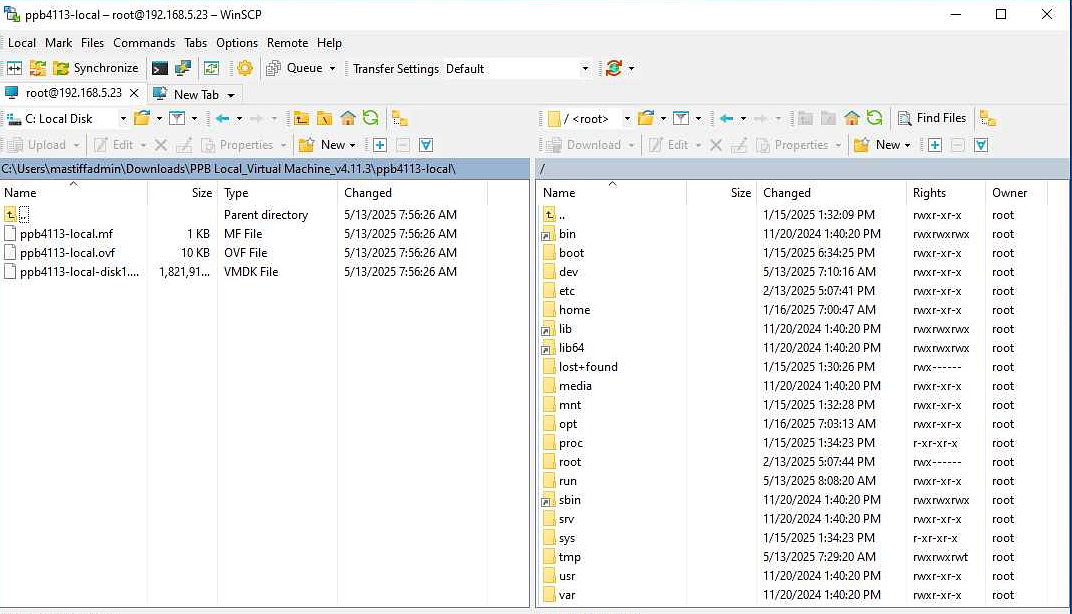The image size is (1072, 614).
Task: Open the Remote menu
Action: 287,42
